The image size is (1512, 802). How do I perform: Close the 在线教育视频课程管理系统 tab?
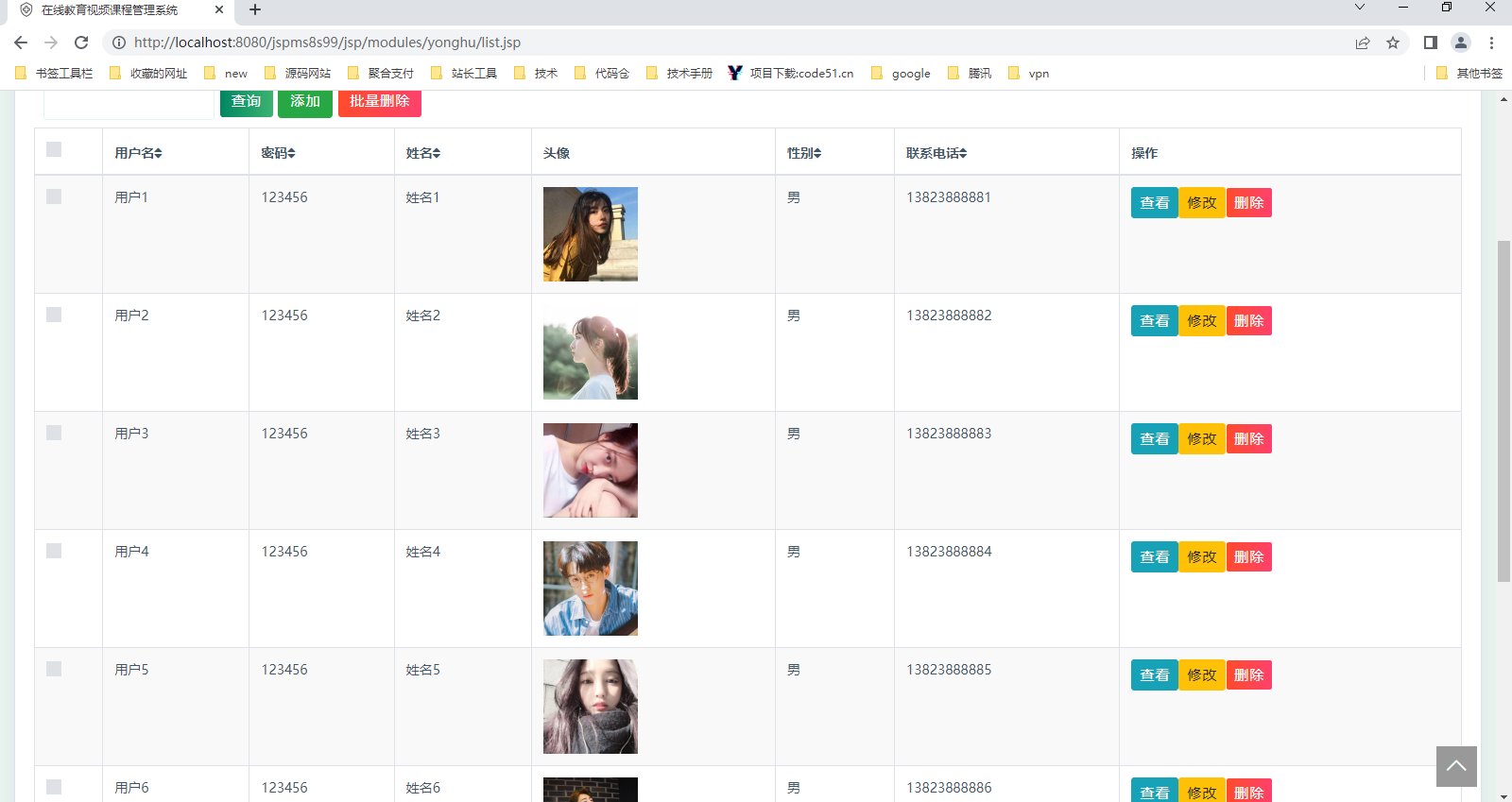219,10
